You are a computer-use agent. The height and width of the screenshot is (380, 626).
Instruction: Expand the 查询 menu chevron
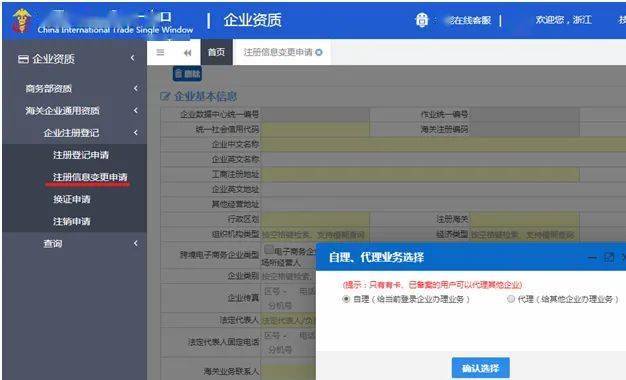(136, 243)
